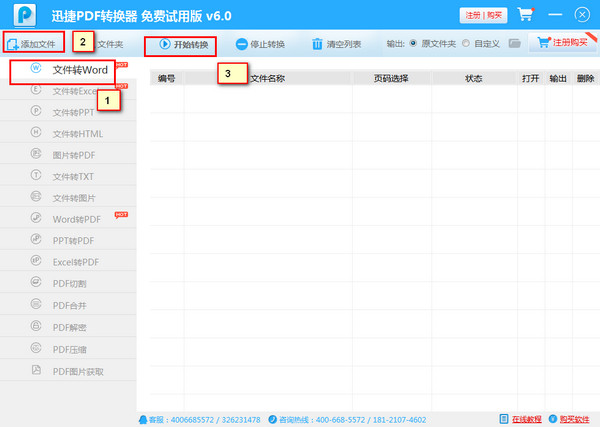This screenshot has height=427, width=600.
Task: Click the PDF解密 (decrypt) lock icon
Action: [x=36, y=326]
